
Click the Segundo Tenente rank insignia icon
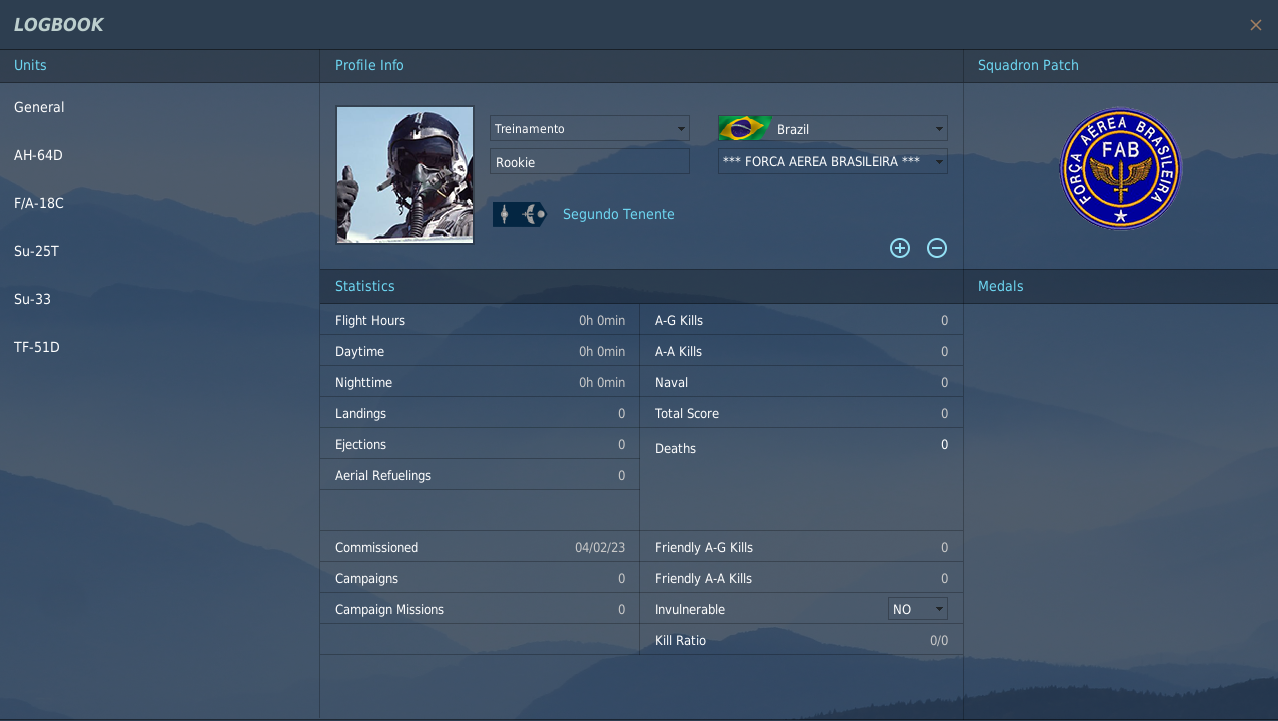pos(519,214)
